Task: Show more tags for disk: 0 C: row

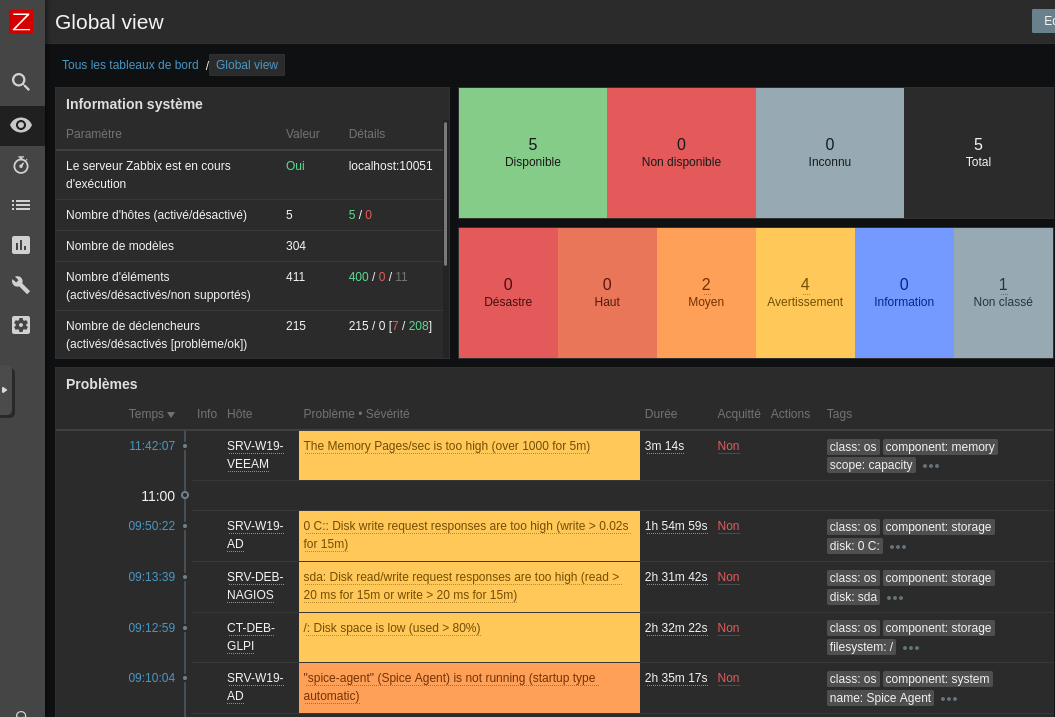Action: (898, 546)
